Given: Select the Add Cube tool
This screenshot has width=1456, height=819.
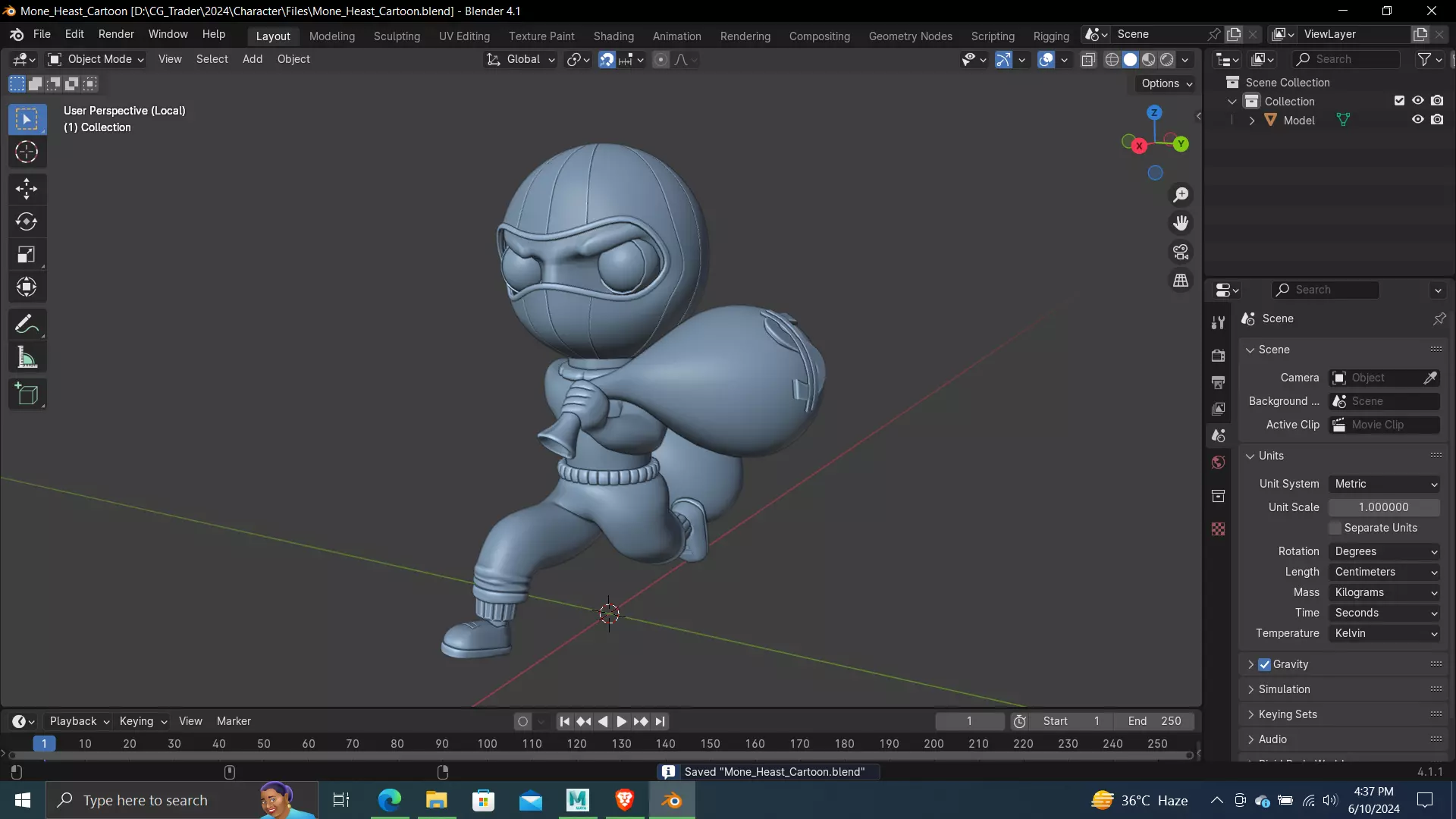Looking at the screenshot, I should [x=27, y=394].
